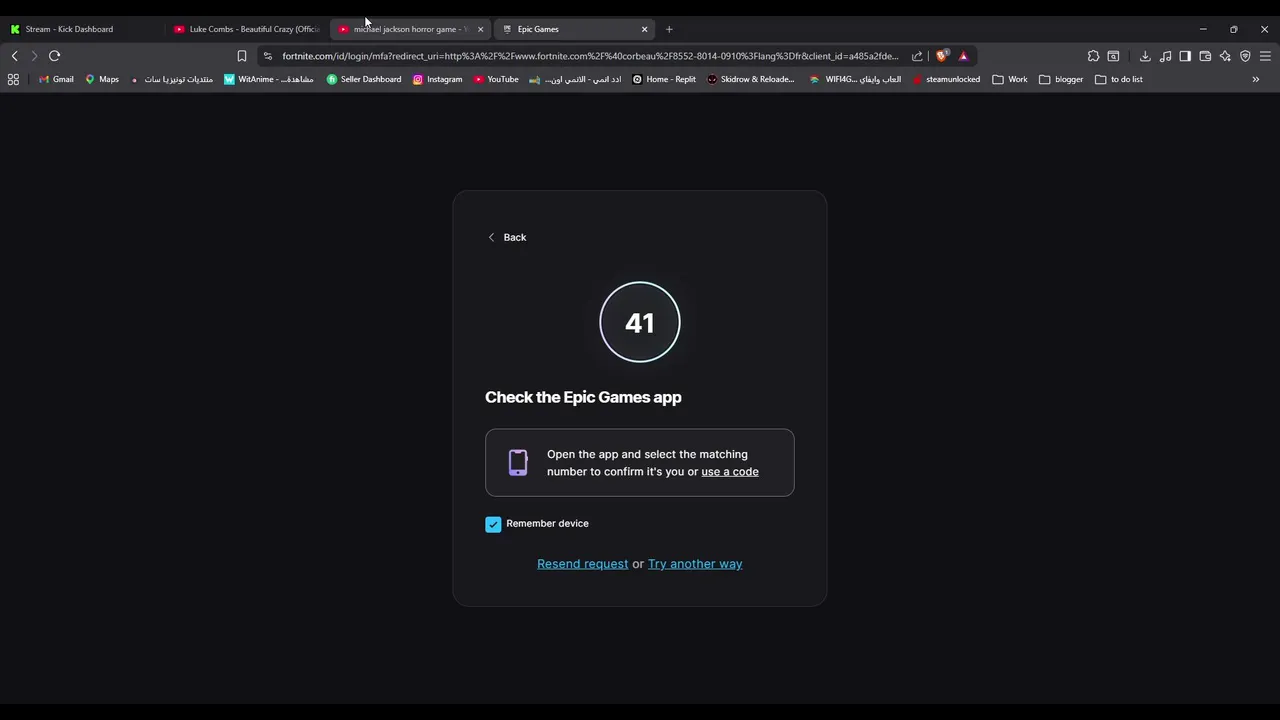1280x720 pixels.
Task: Restore down the browser window
Action: coord(1234,29)
